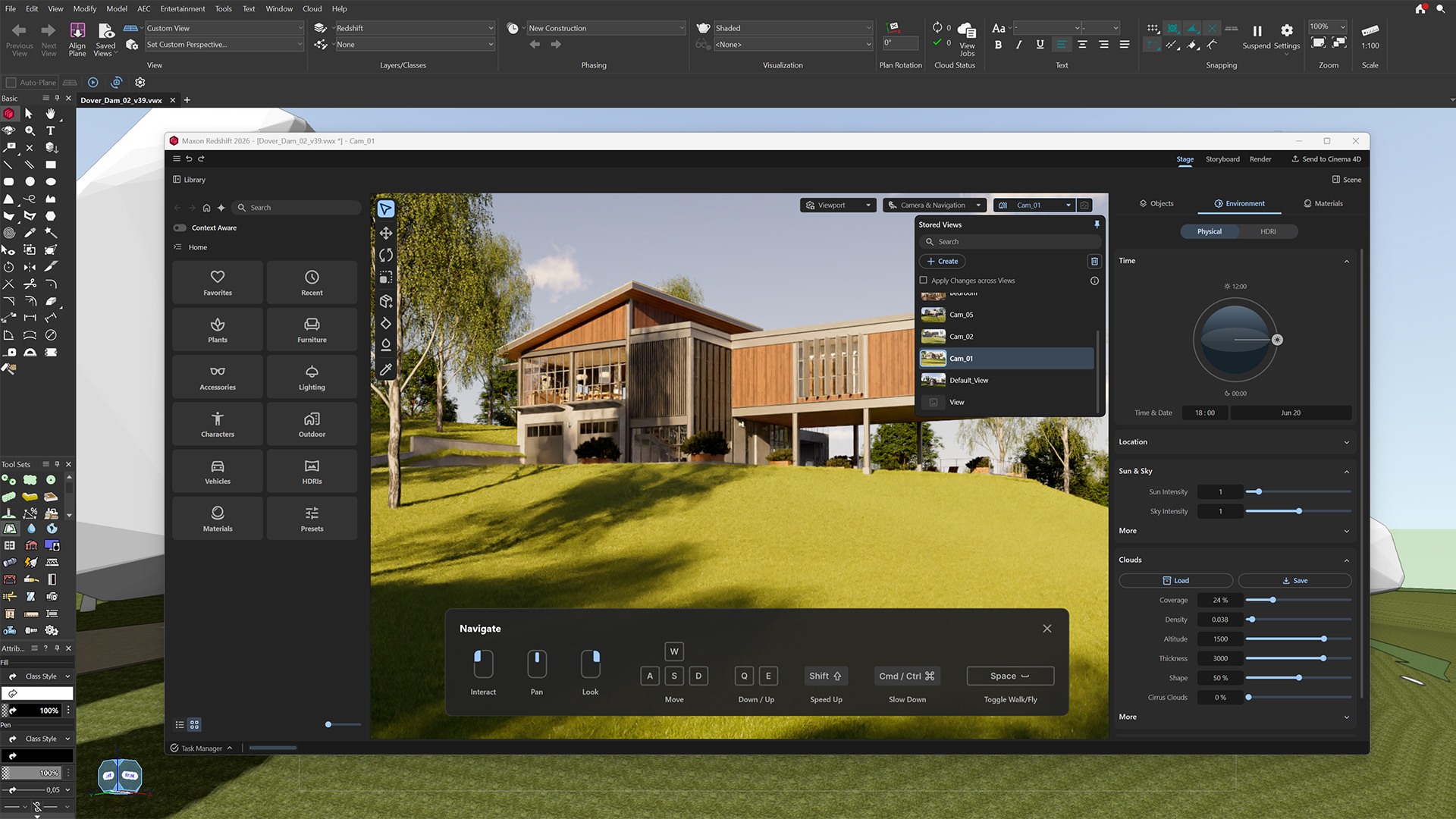Open the Furniture library category
The image size is (1456, 819).
pyautogui.click(x=312, y=329)
